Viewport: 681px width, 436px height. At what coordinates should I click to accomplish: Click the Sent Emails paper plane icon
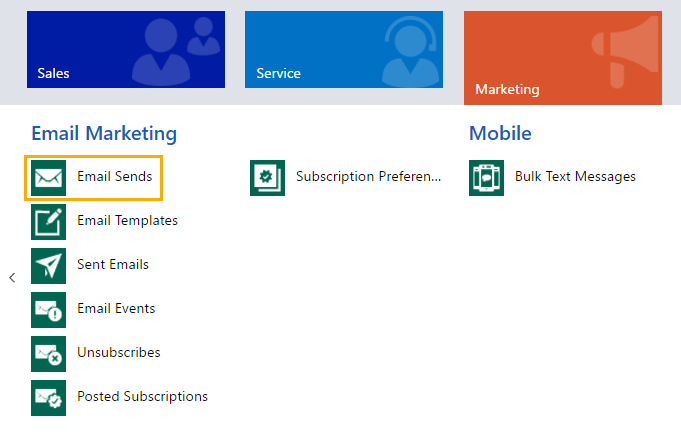pyautogui.click(x=49, y=265)
